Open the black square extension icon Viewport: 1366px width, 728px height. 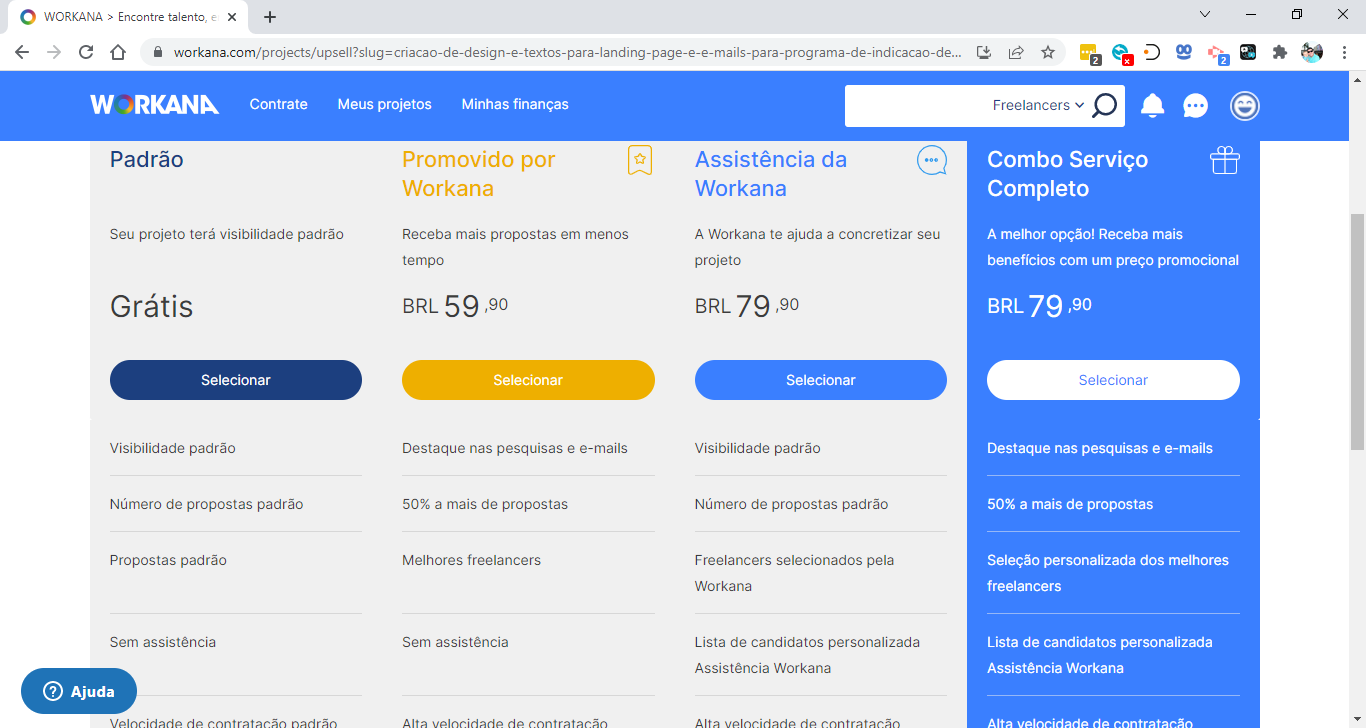[x=1248, y=52]
